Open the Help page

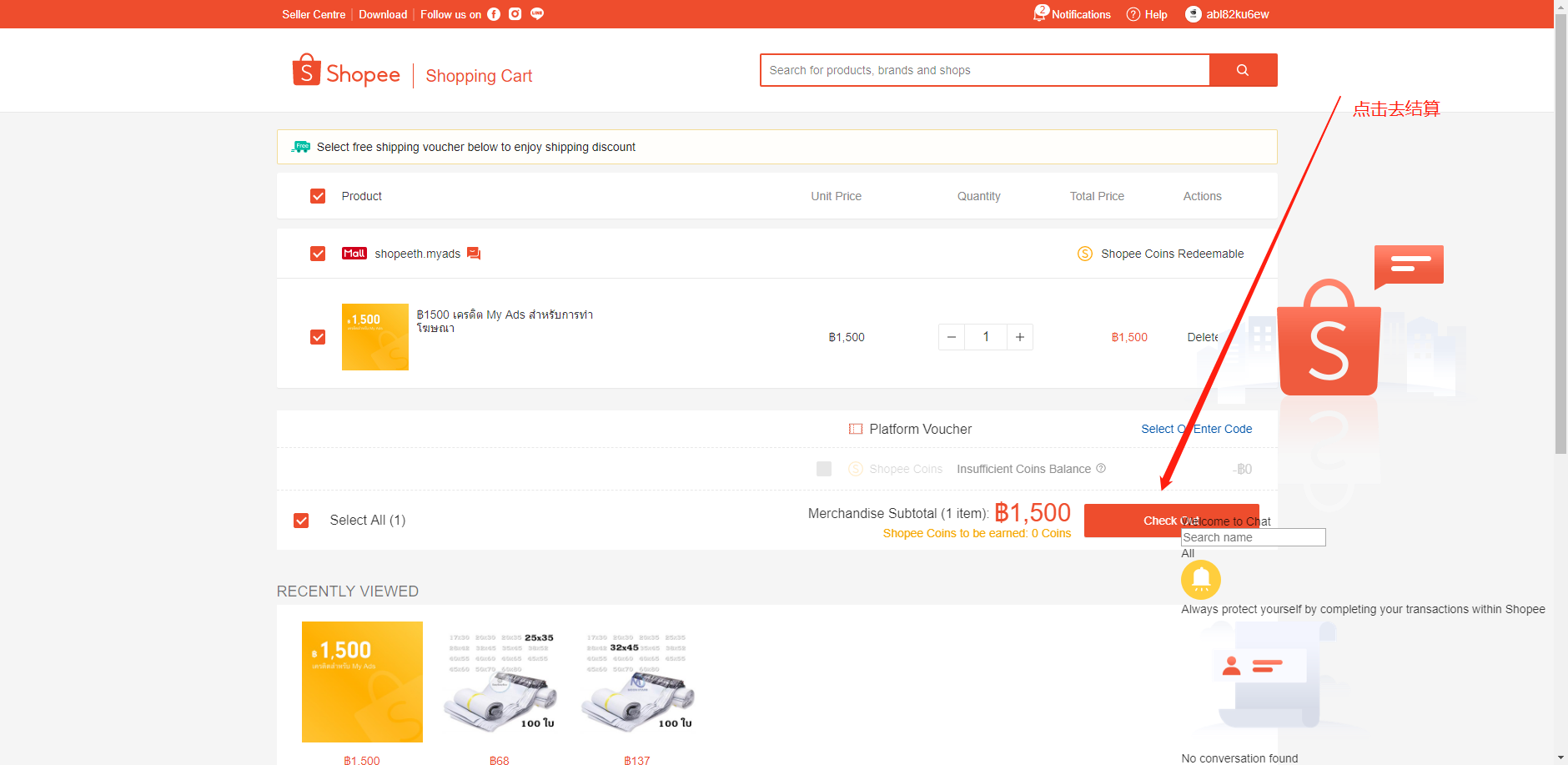point(1156,14)
